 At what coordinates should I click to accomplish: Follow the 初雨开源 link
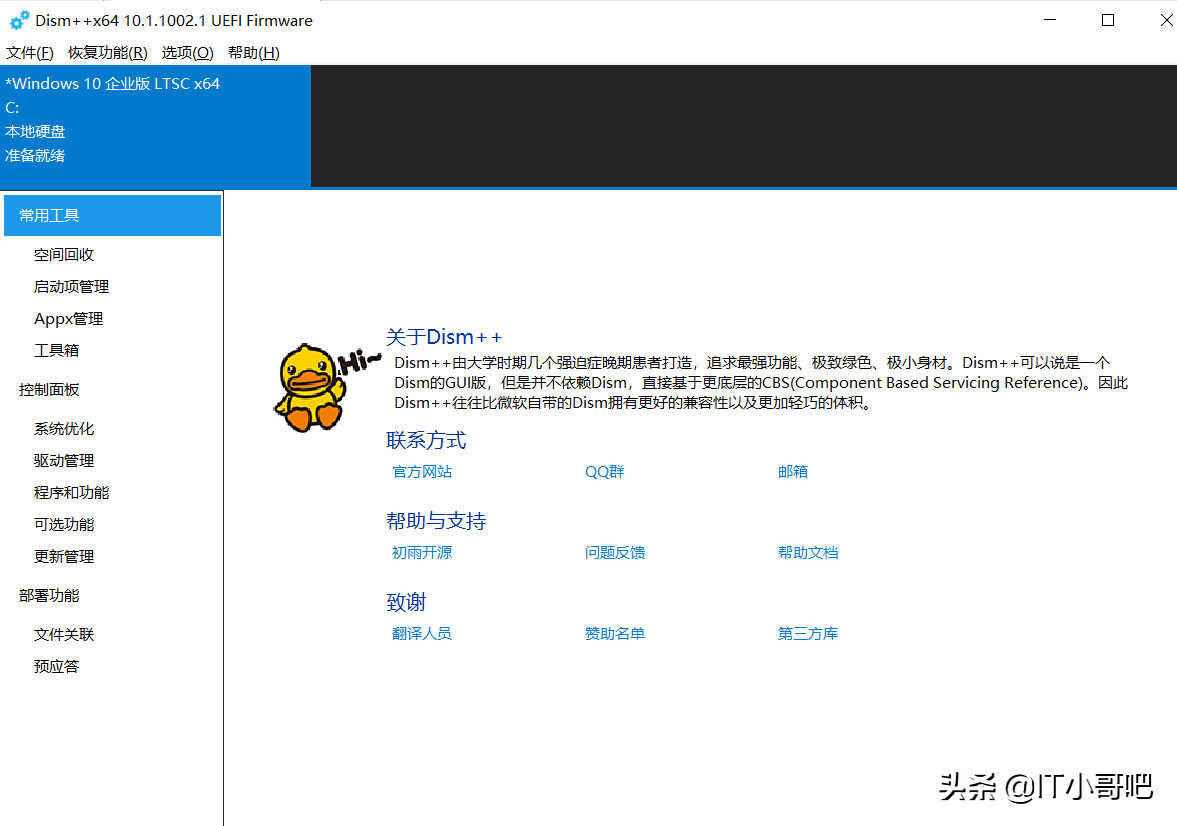[422, 553]
